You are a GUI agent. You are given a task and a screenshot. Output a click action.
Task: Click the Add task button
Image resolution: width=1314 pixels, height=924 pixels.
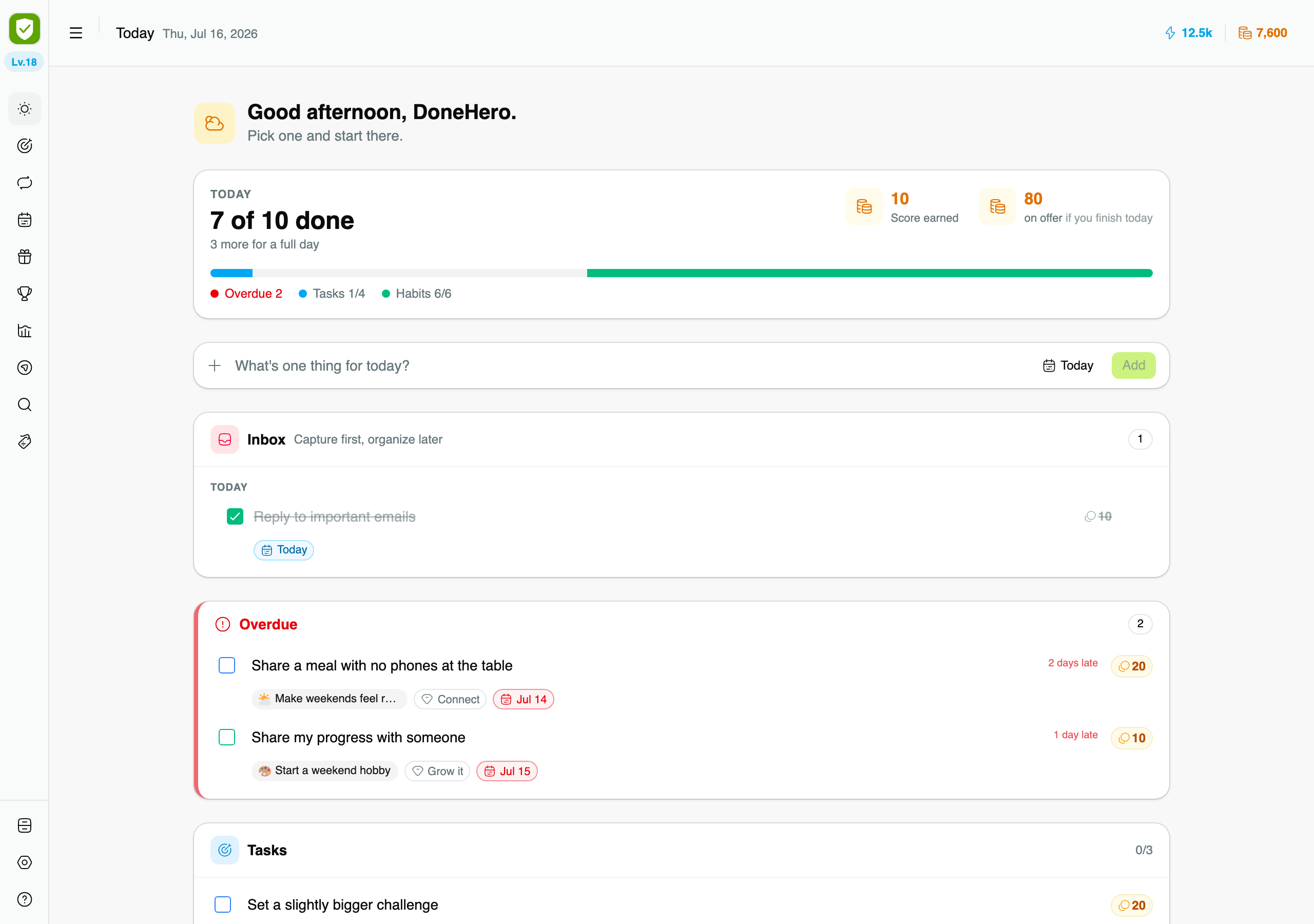(x=1133, y=365)
